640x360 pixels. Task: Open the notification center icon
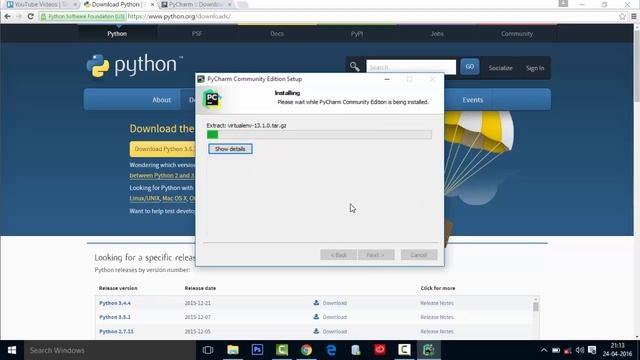coord(592,350)
